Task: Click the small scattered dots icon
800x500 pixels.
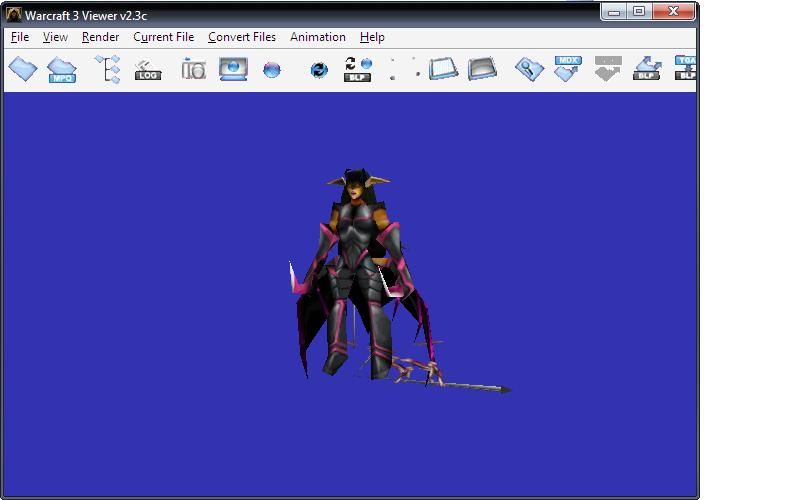Action: pyautogui.click(x=405, y=68)
